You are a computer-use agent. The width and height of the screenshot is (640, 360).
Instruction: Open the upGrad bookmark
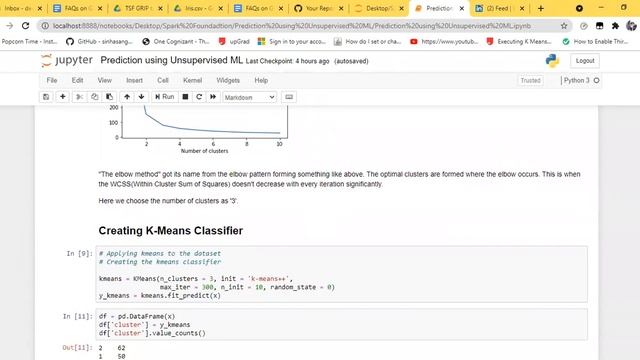(x=234, y=41)
